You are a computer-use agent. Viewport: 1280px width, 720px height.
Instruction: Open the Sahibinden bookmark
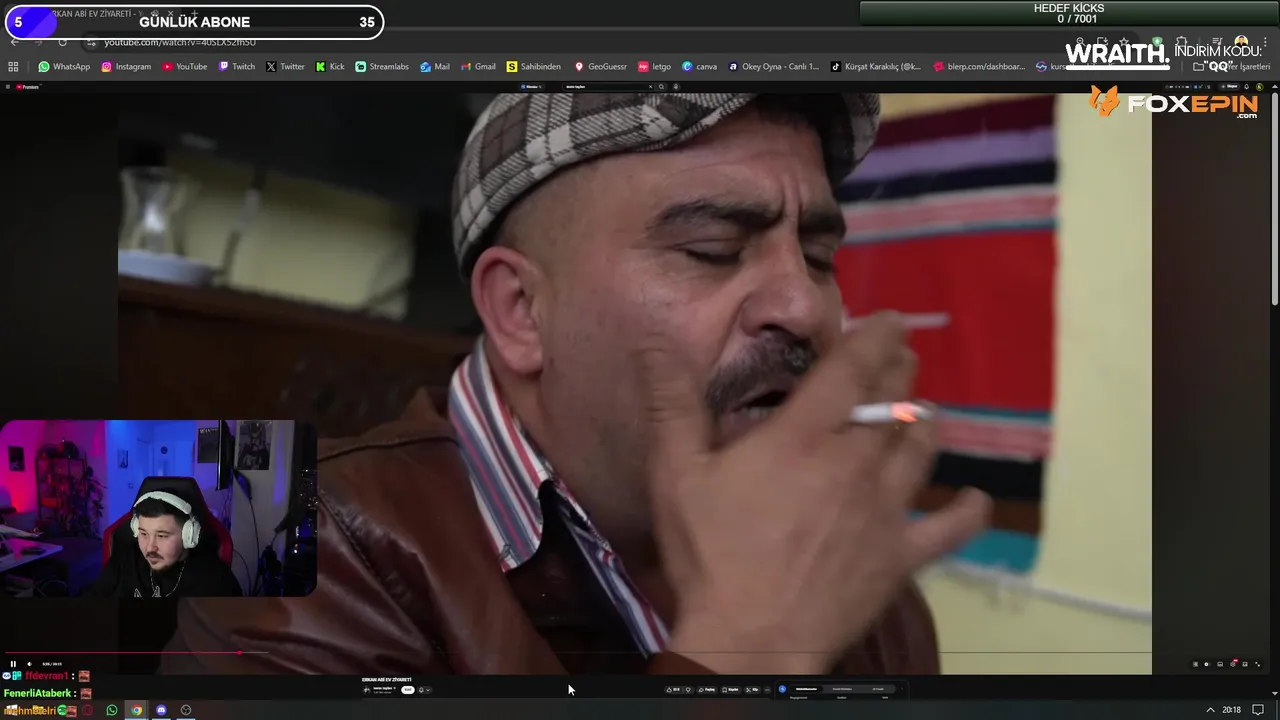click(x=534, y=66)
